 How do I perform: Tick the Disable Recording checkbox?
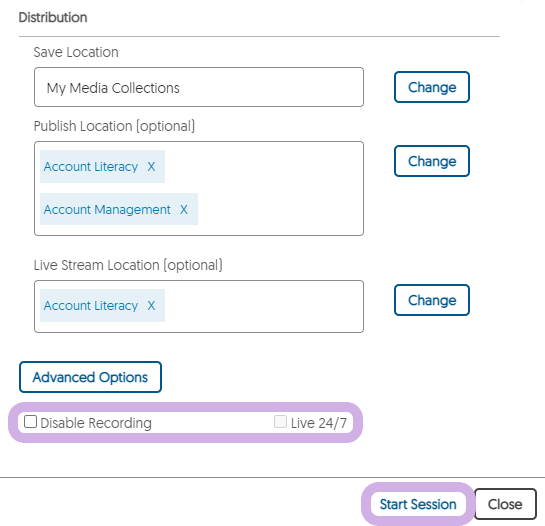tap(30, 422)
